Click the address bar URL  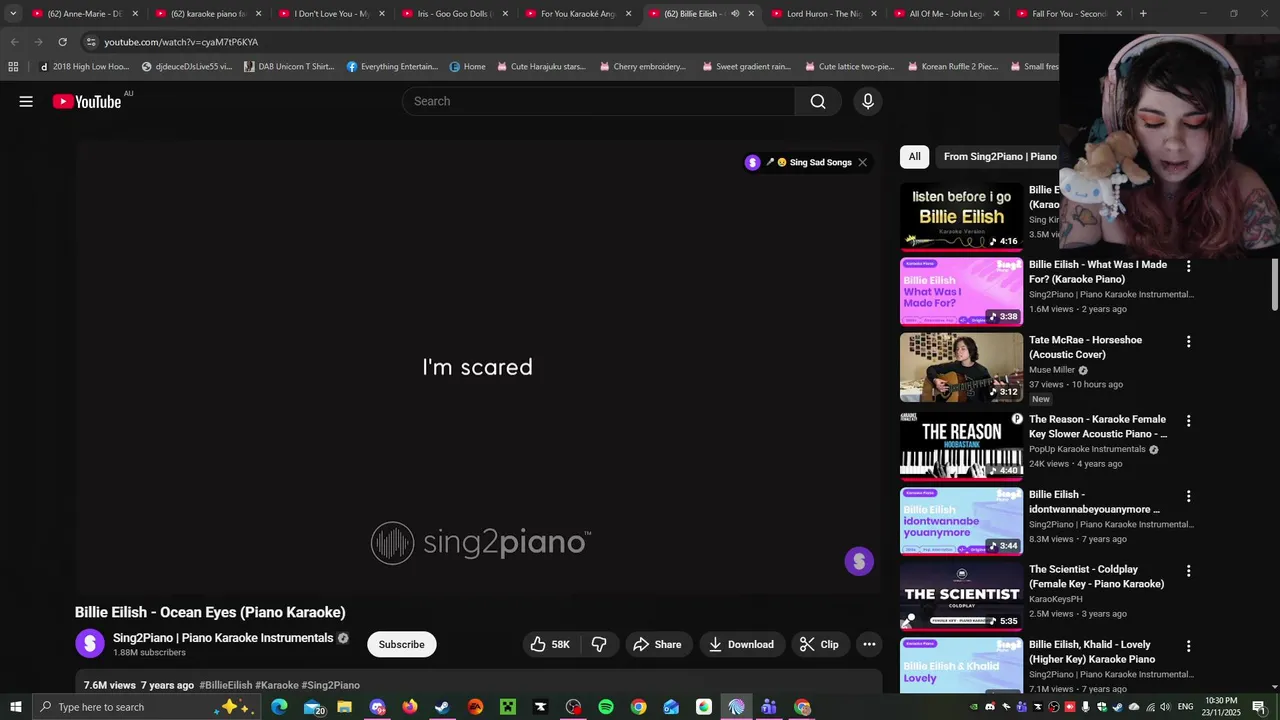pos(181,42)
